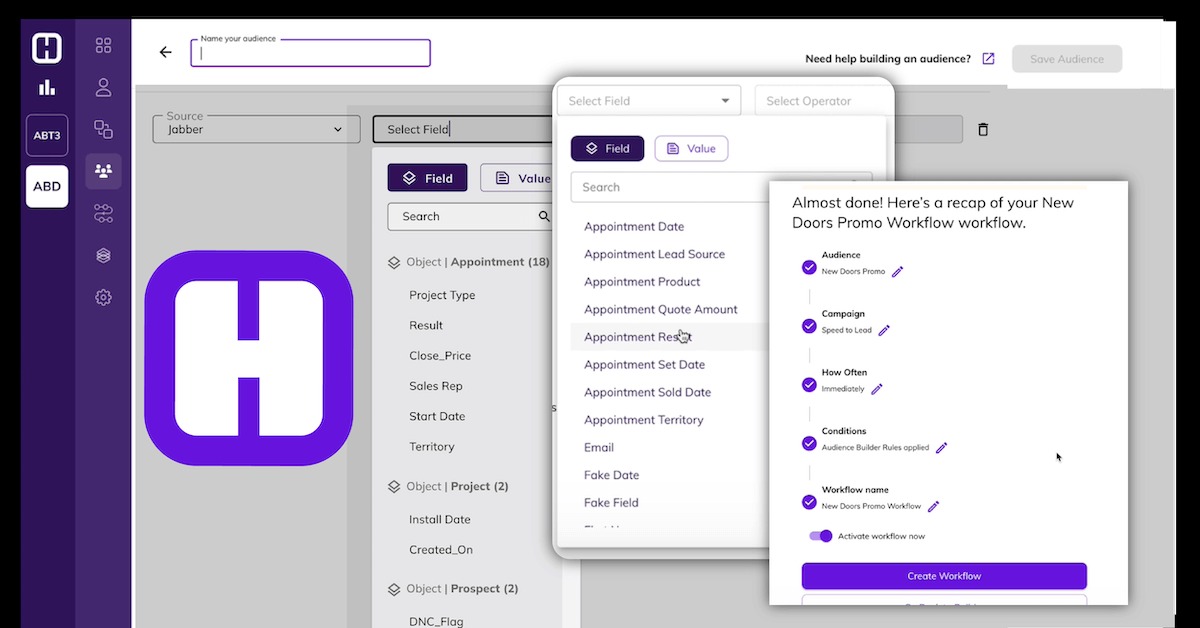Viewport: 1200px width, 628px height.
Task: Open the Source dropdown showing Jabber
Action: tap(256, 129)
